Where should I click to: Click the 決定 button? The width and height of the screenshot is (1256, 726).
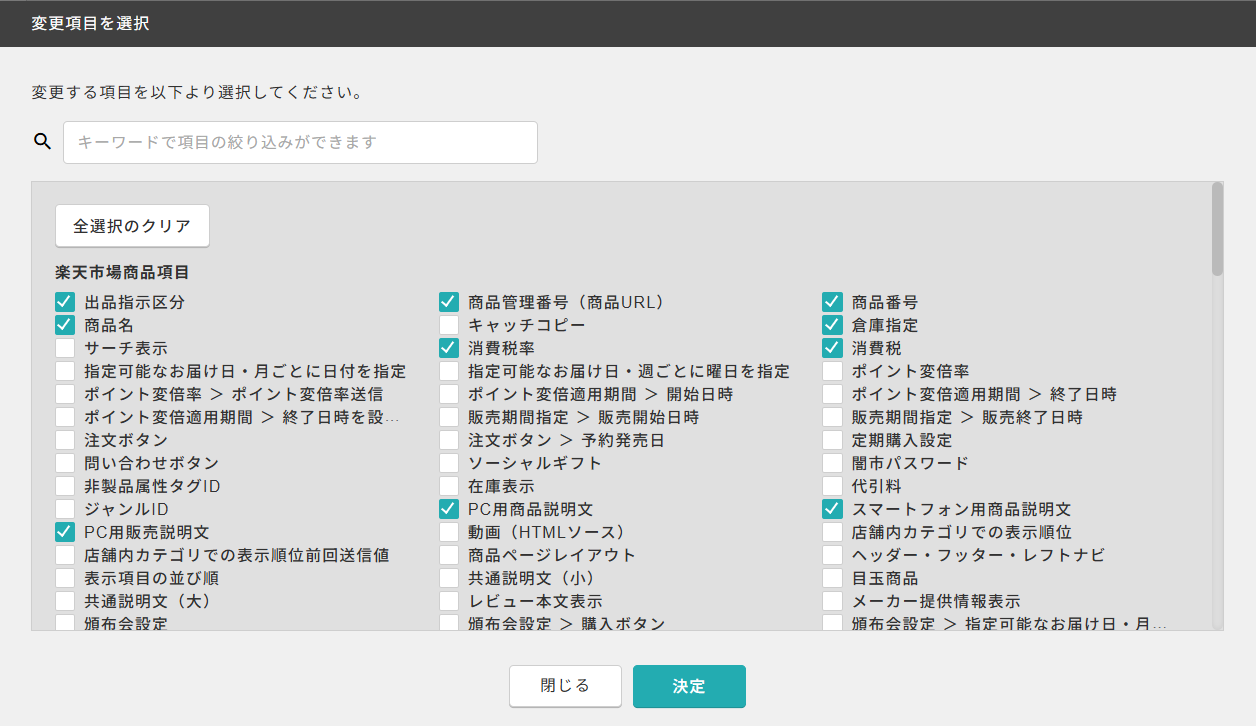pos(689,686)
